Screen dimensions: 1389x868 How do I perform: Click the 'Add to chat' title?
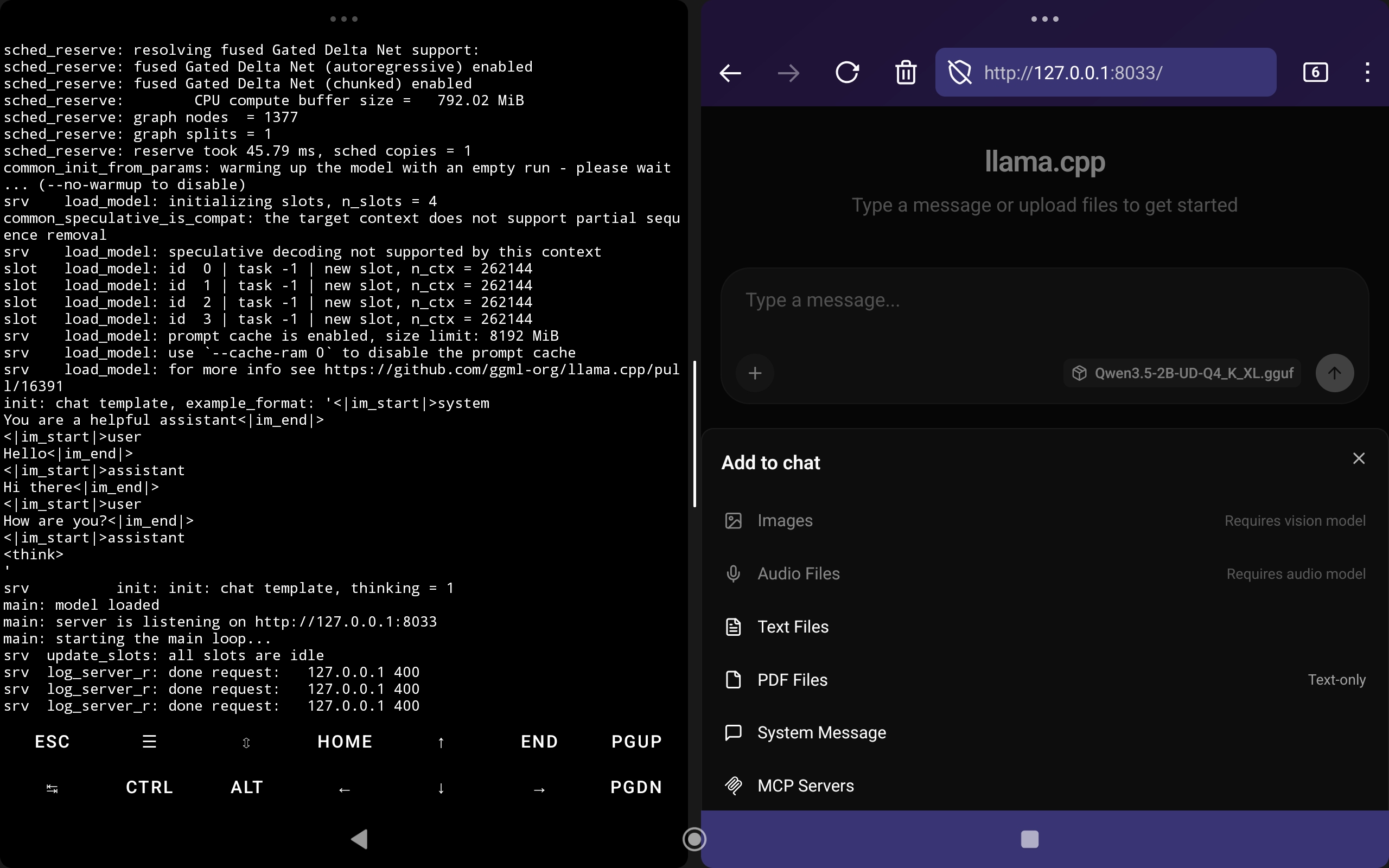tap(770, 463)
